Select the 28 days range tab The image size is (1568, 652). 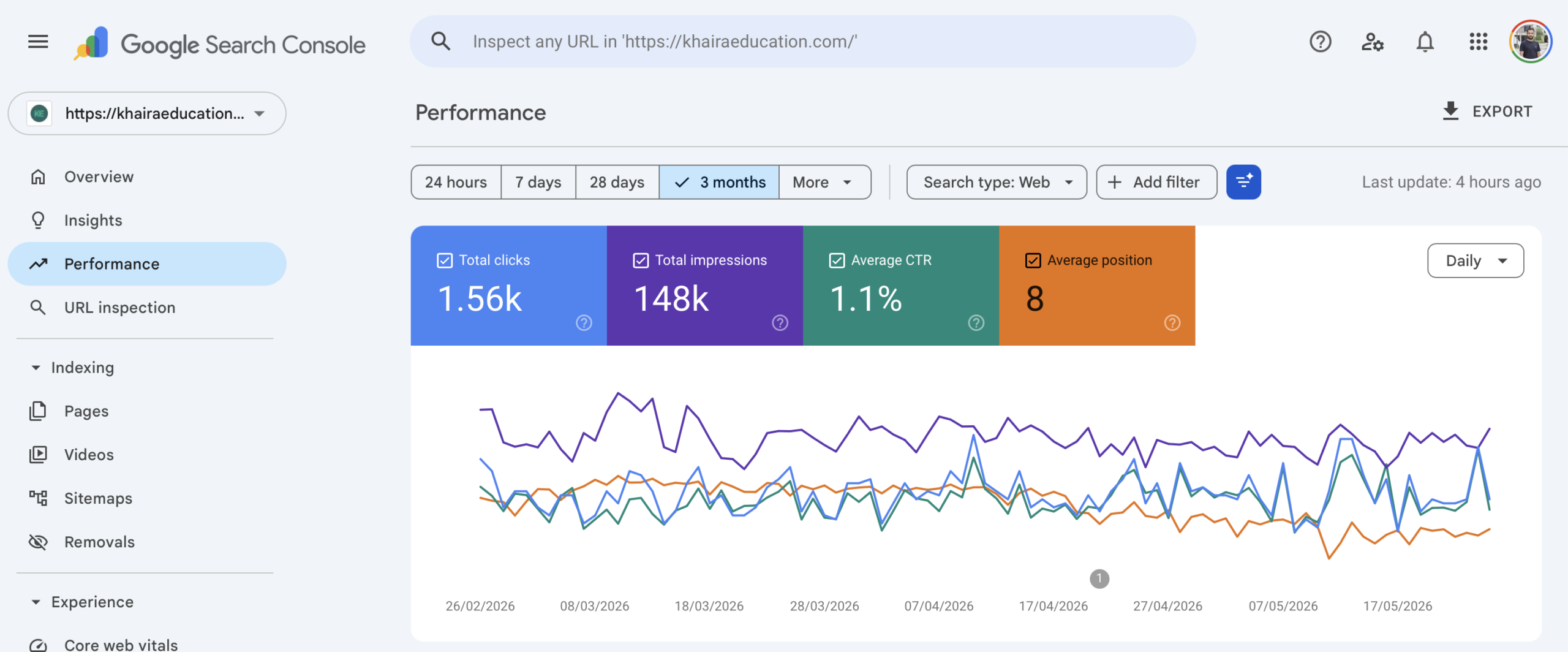click(617, 182)
